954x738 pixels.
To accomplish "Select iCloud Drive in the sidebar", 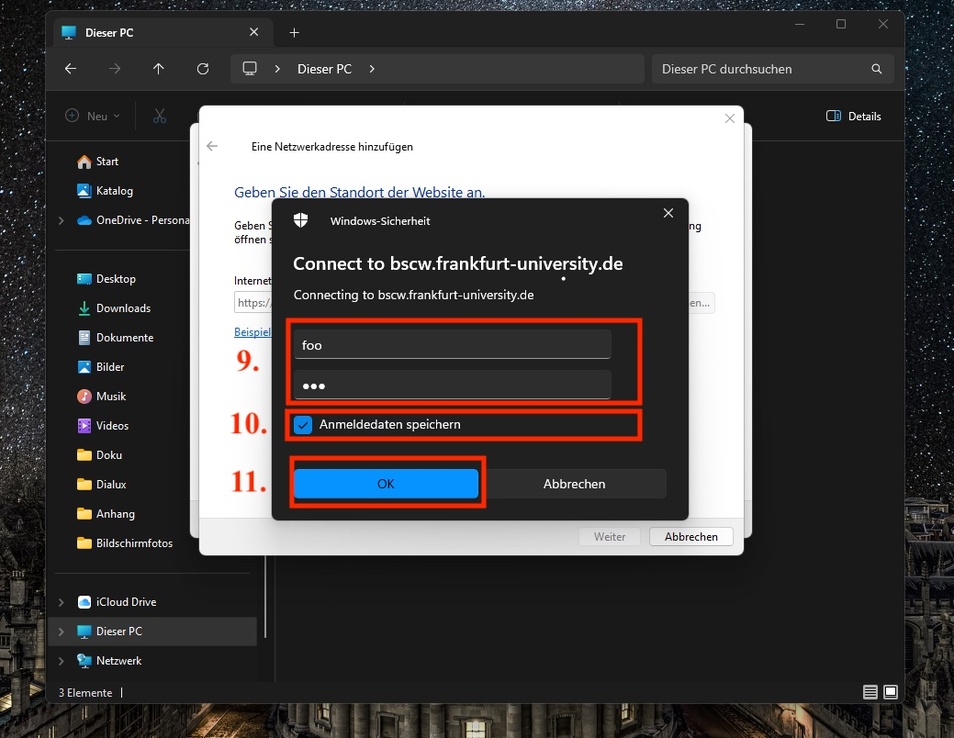I will (117, 602).
